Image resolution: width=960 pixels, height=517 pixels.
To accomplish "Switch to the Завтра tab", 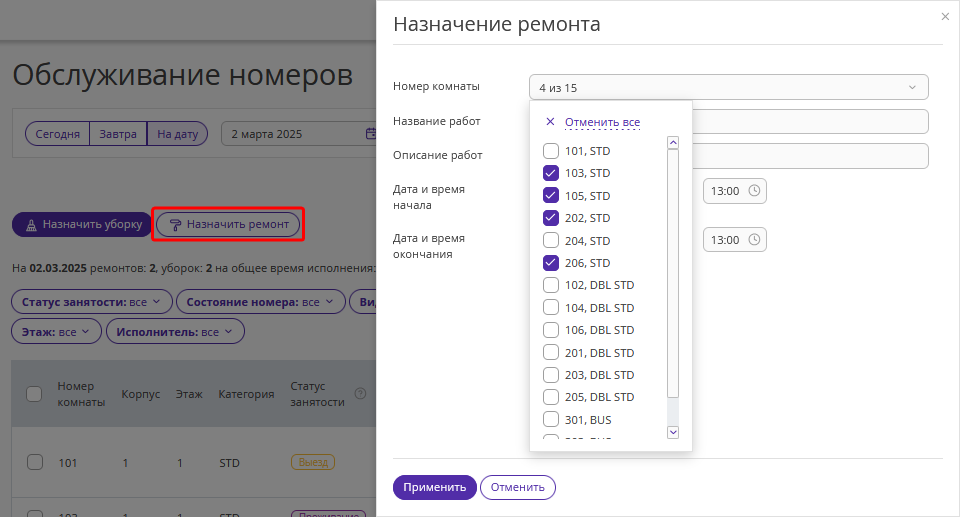I will coord(118,134).
